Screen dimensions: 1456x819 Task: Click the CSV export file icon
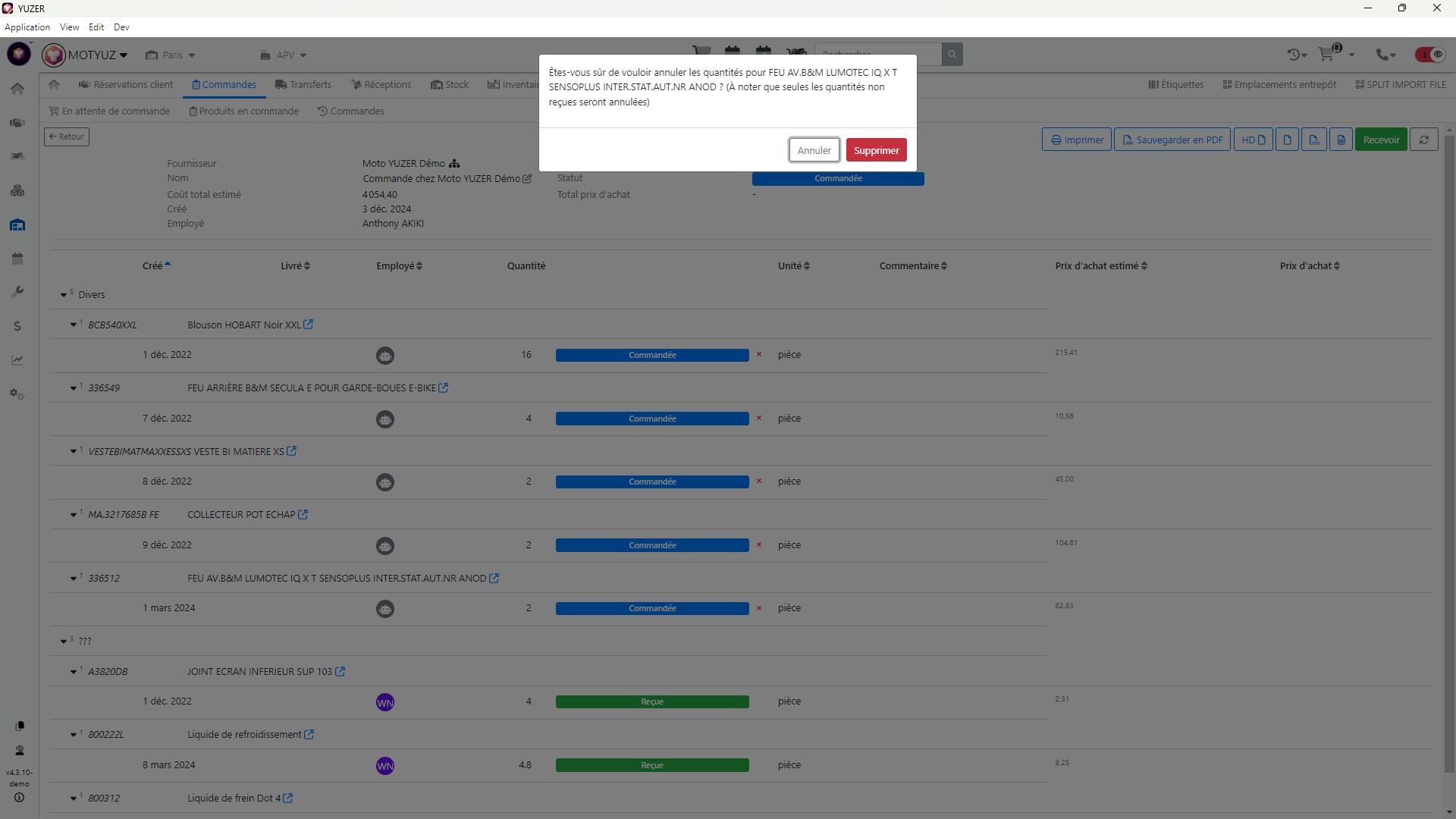pos(1313,140)
